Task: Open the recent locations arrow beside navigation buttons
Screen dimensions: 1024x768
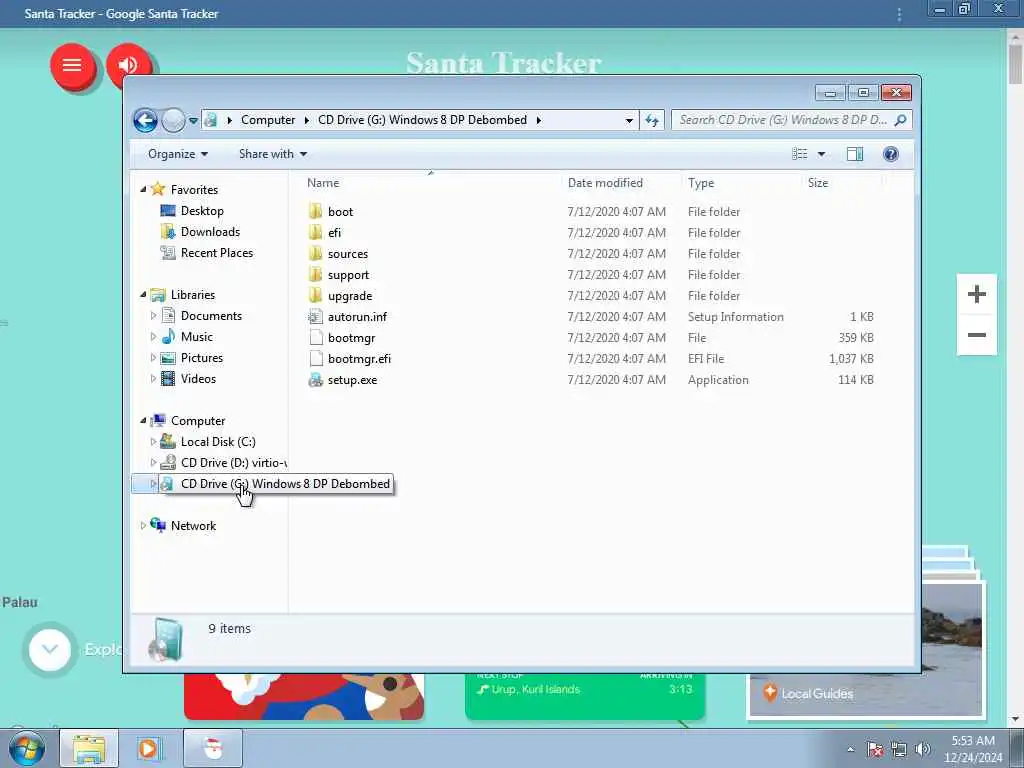Action: (x=193, y=120)
